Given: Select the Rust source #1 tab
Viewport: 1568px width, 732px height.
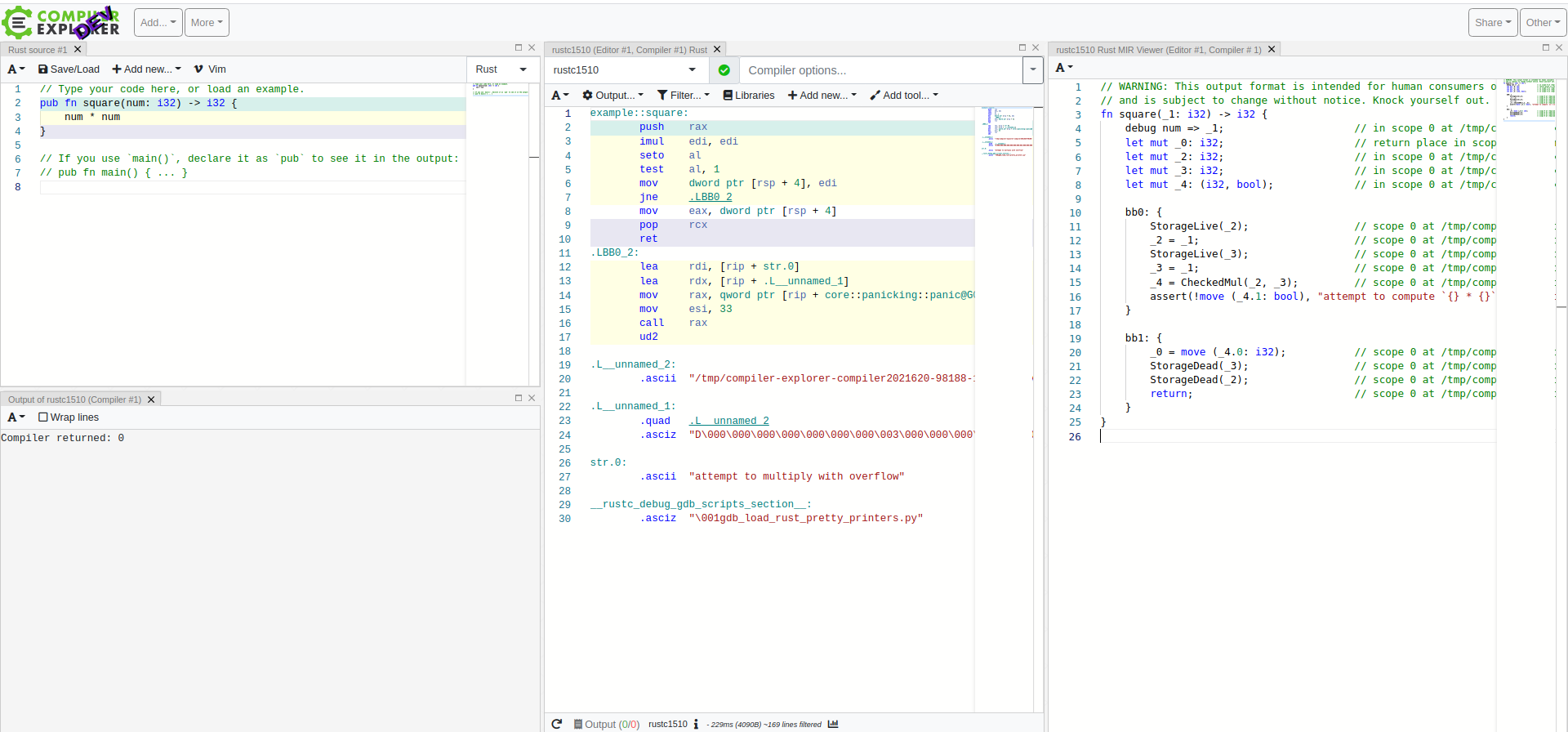Looking at the screenshot, I should 38,50.
